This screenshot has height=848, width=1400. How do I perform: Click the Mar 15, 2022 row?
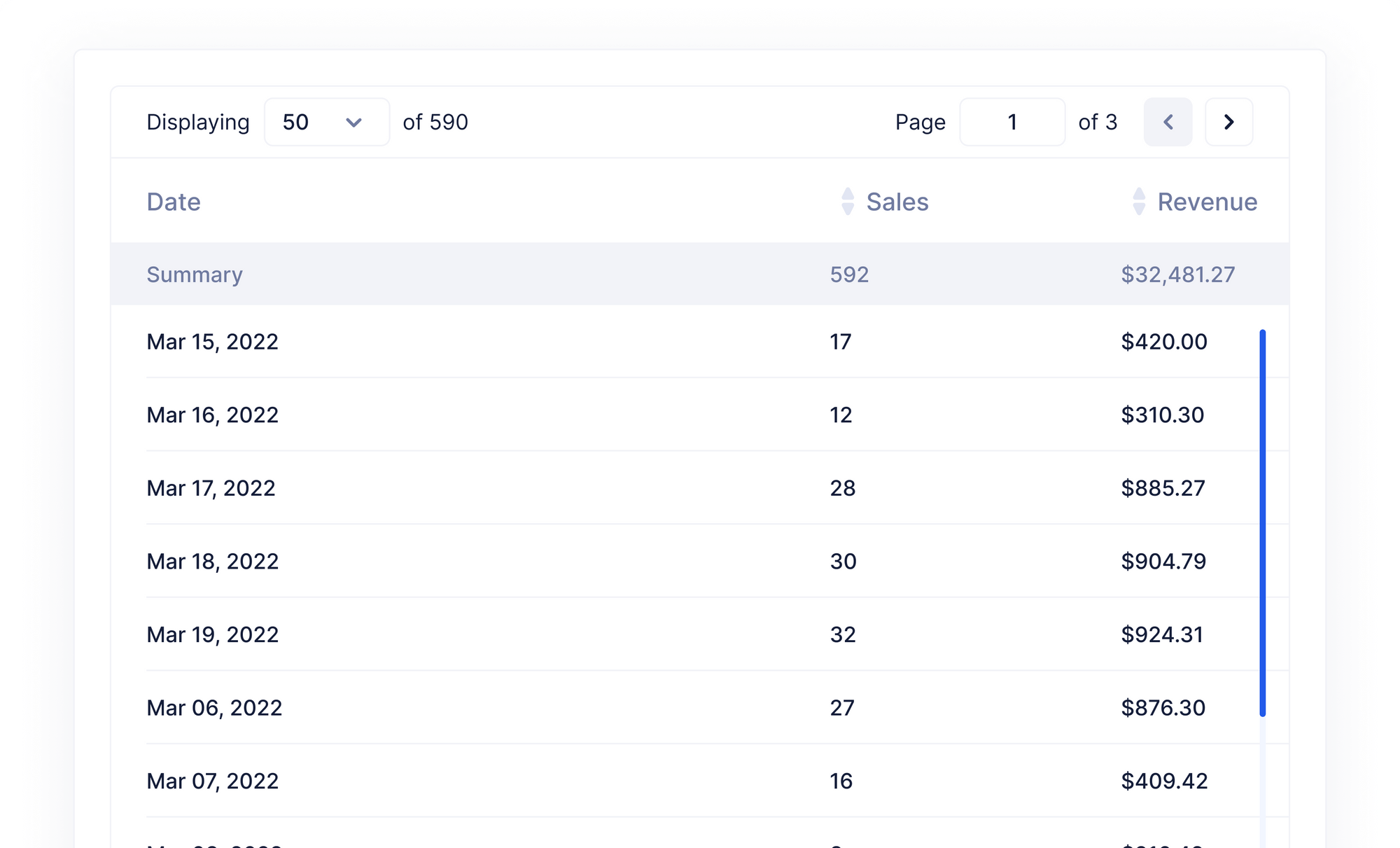(212, 342)
